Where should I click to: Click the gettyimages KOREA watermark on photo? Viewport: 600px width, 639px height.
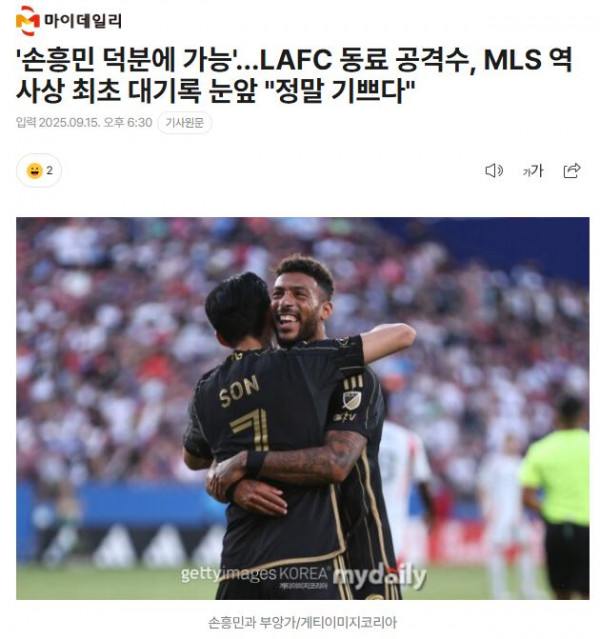(255, 574)
